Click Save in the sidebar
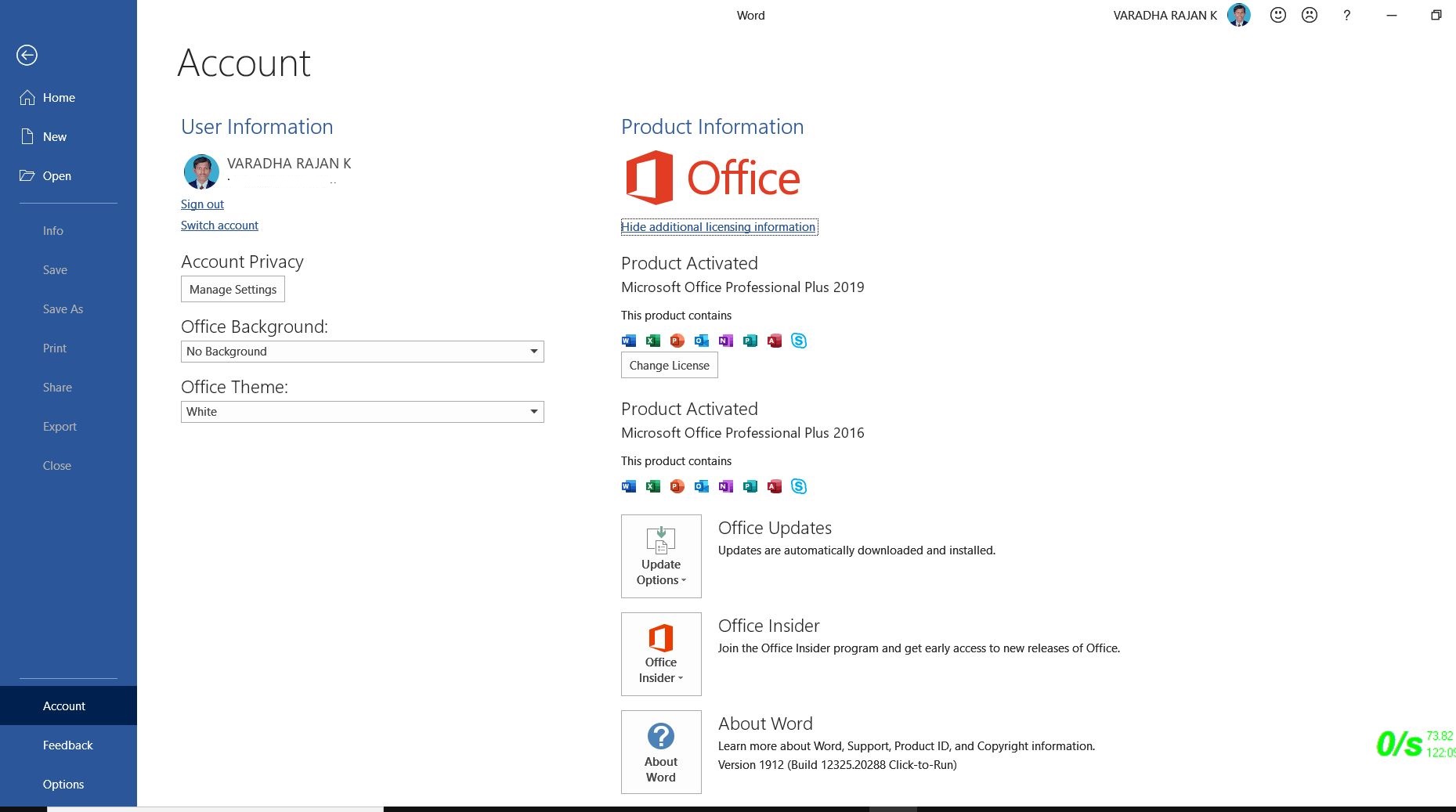This screenshot has width=1456, height=812. (68, 270)
